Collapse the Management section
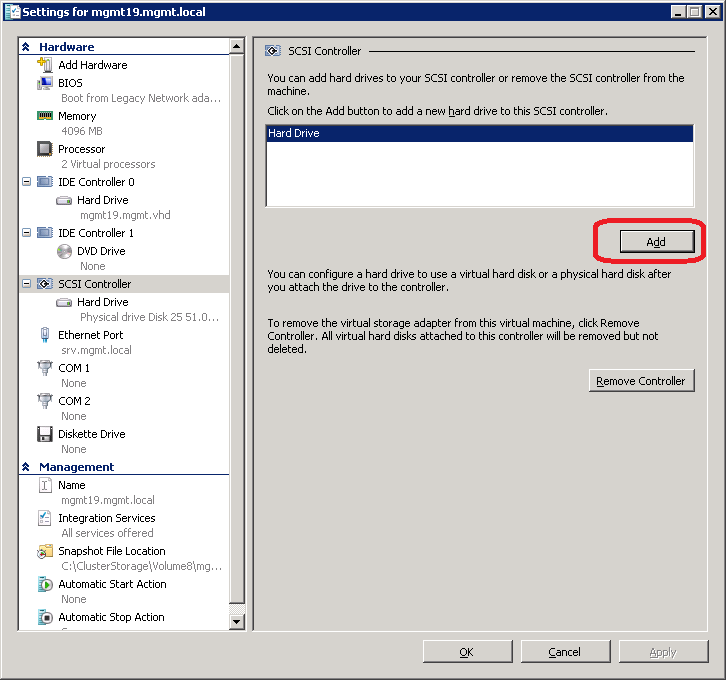The height and width of the screenshot is (680, 726). coord(26,467)
